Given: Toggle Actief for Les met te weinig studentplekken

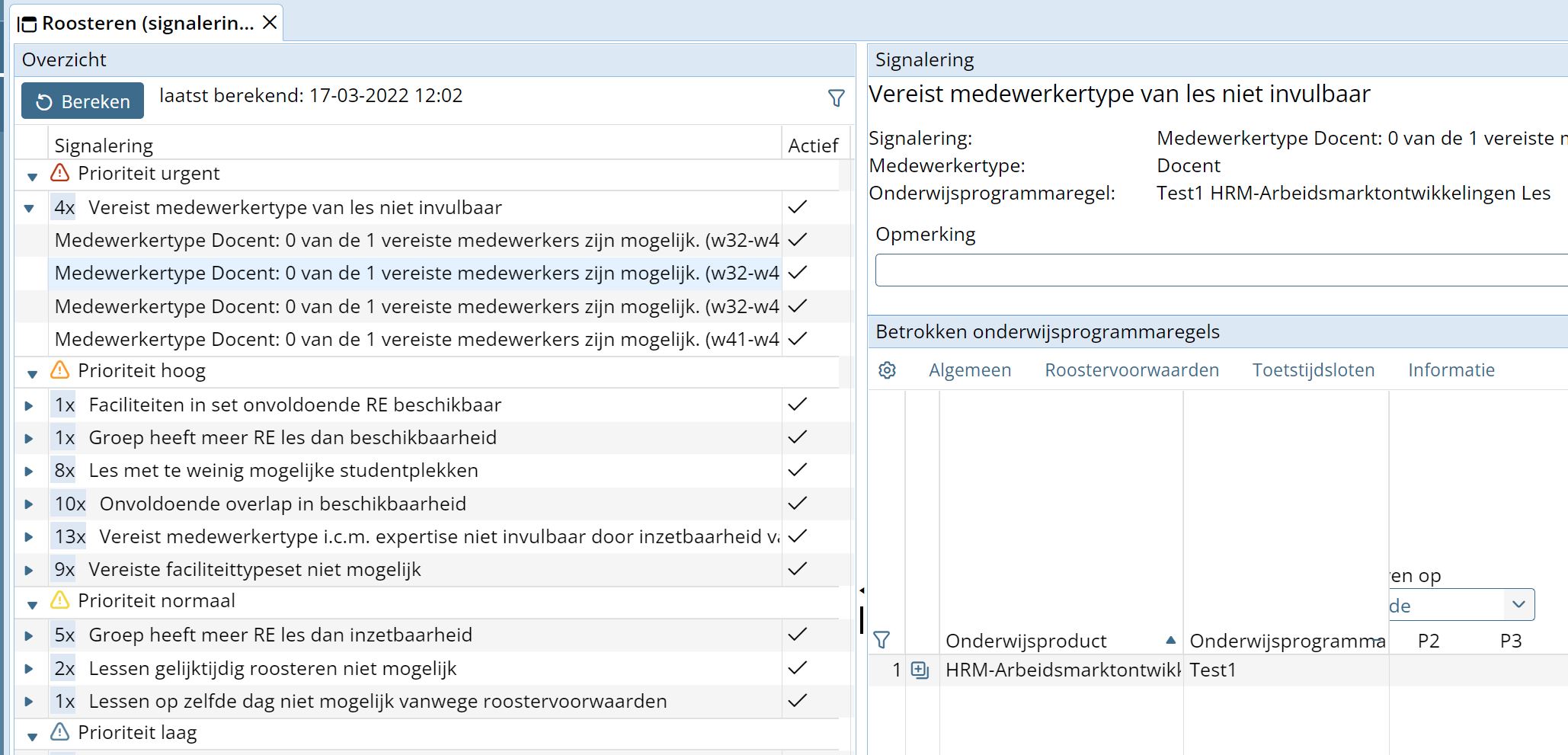Looking at the screenshot, I should click(x=797, y=469).
